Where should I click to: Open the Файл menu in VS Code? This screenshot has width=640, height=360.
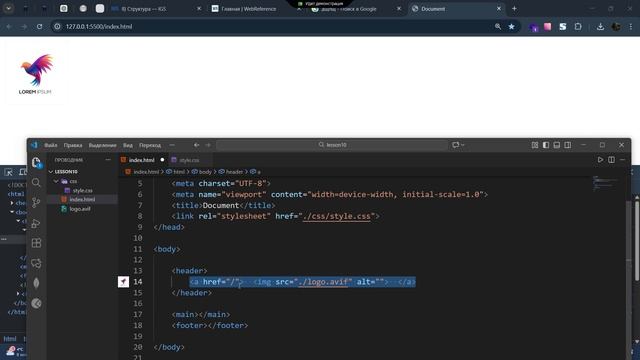[x=51, y=145]
